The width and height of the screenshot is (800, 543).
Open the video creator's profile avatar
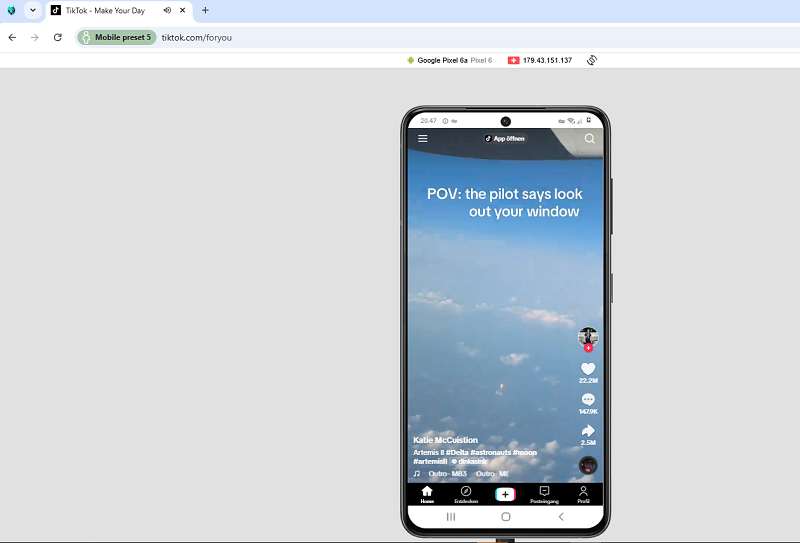click(588, 336)
